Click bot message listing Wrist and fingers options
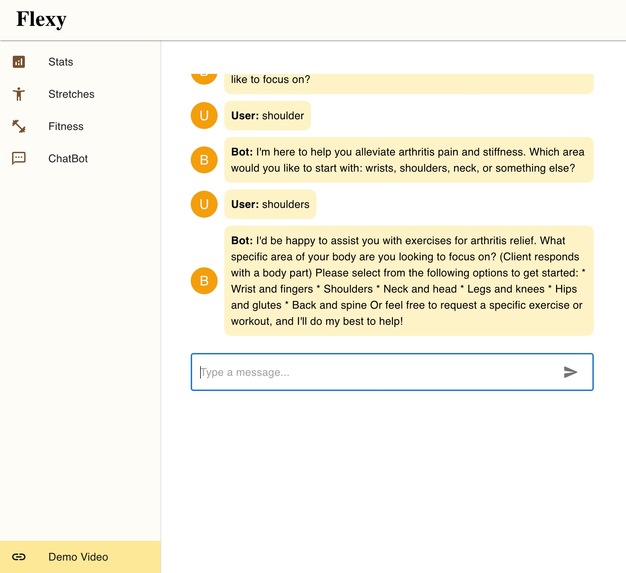 point(409,281)
